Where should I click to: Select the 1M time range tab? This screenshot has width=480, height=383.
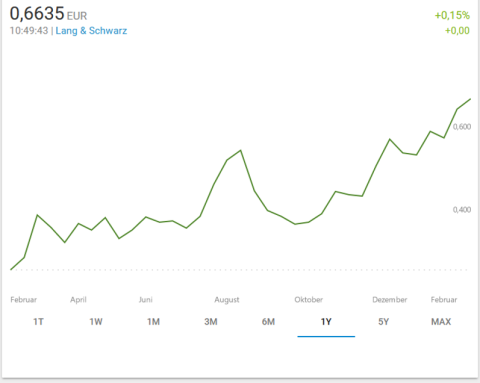153,322
